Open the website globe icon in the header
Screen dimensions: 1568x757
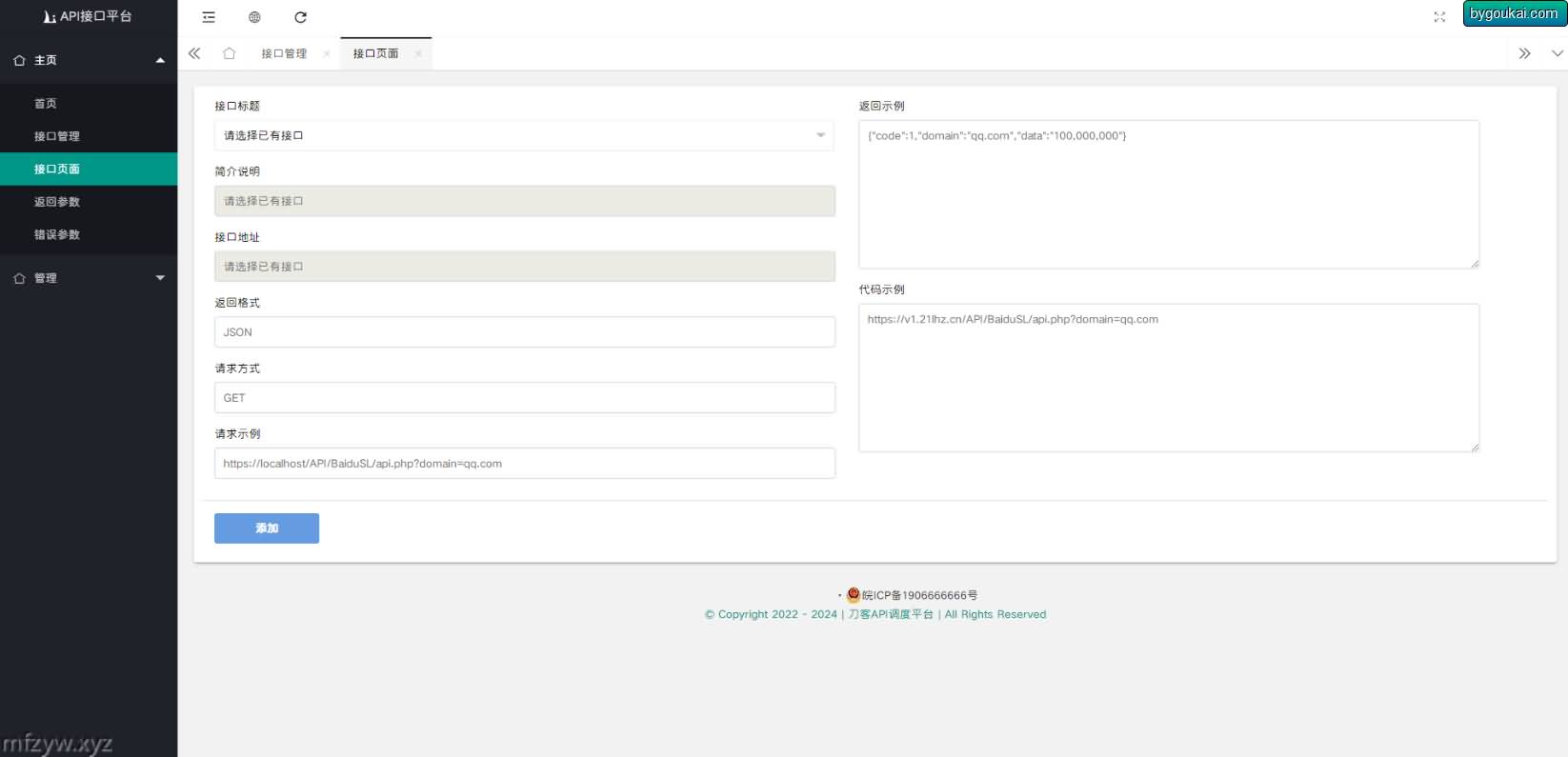254,17
